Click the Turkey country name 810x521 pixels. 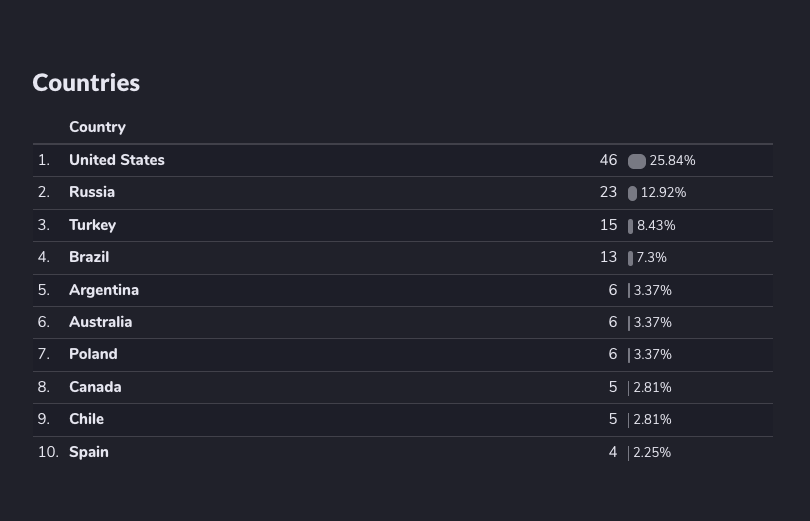click(x=92, y=225)
